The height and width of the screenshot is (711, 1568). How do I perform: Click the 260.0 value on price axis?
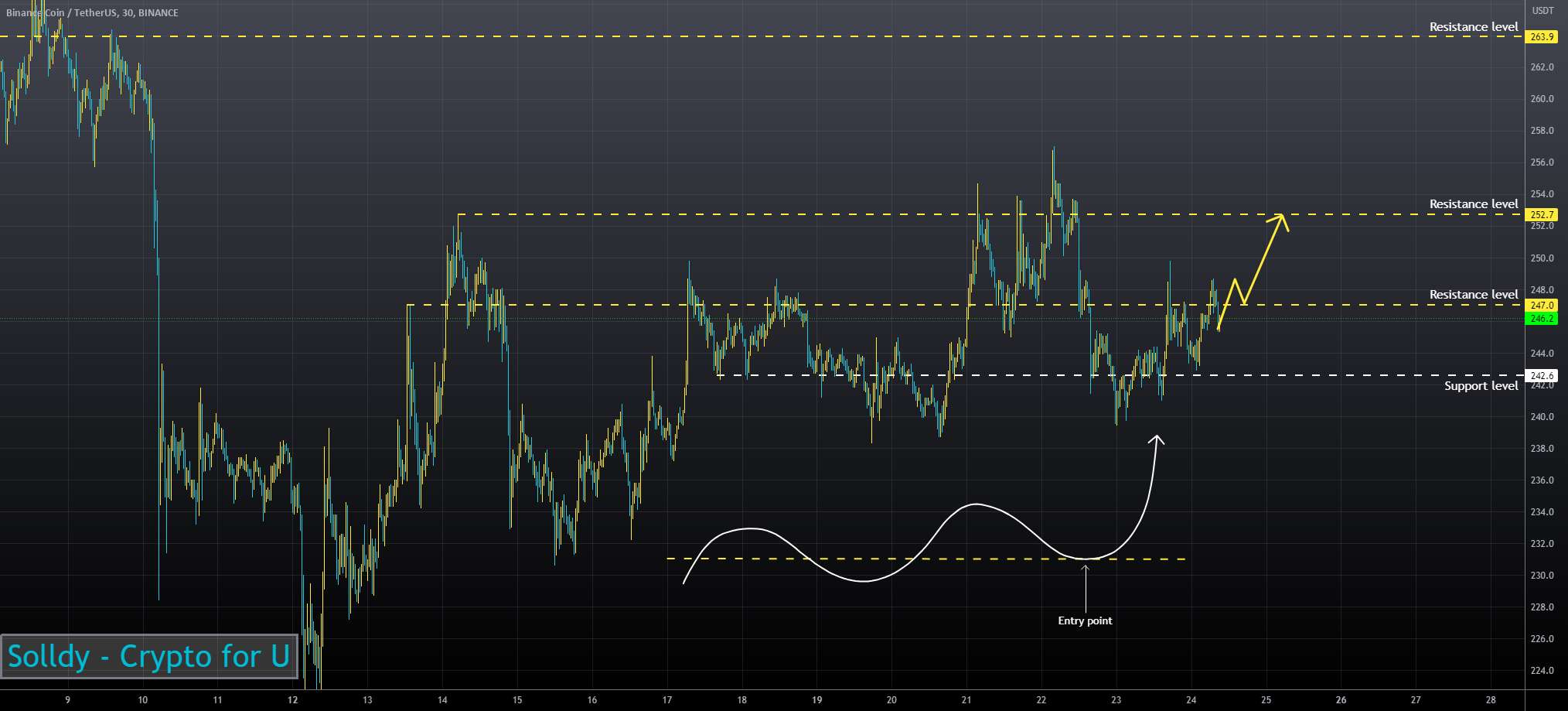[x=1542, y=99]
